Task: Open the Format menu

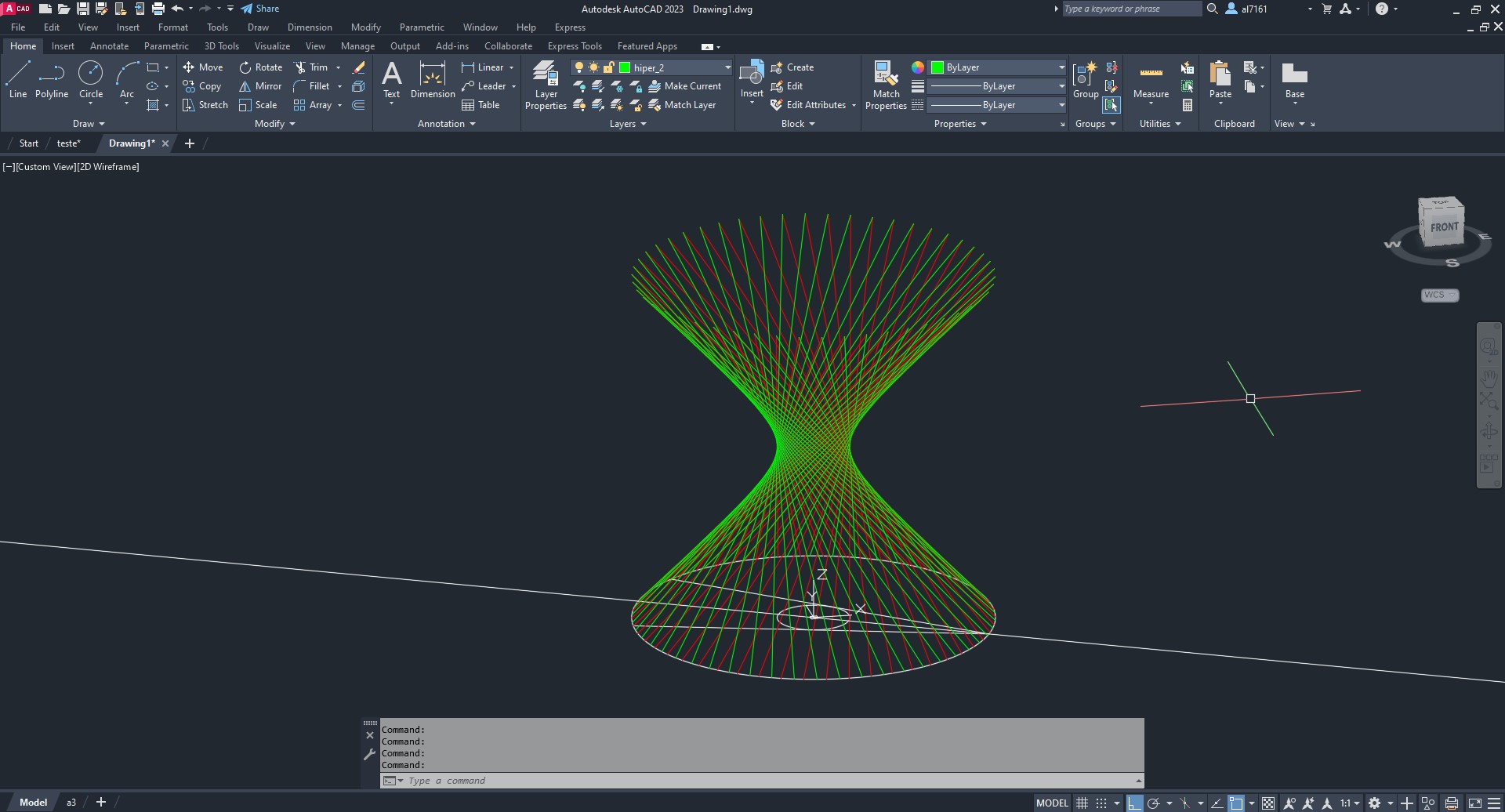Action: tap(172, 27)
